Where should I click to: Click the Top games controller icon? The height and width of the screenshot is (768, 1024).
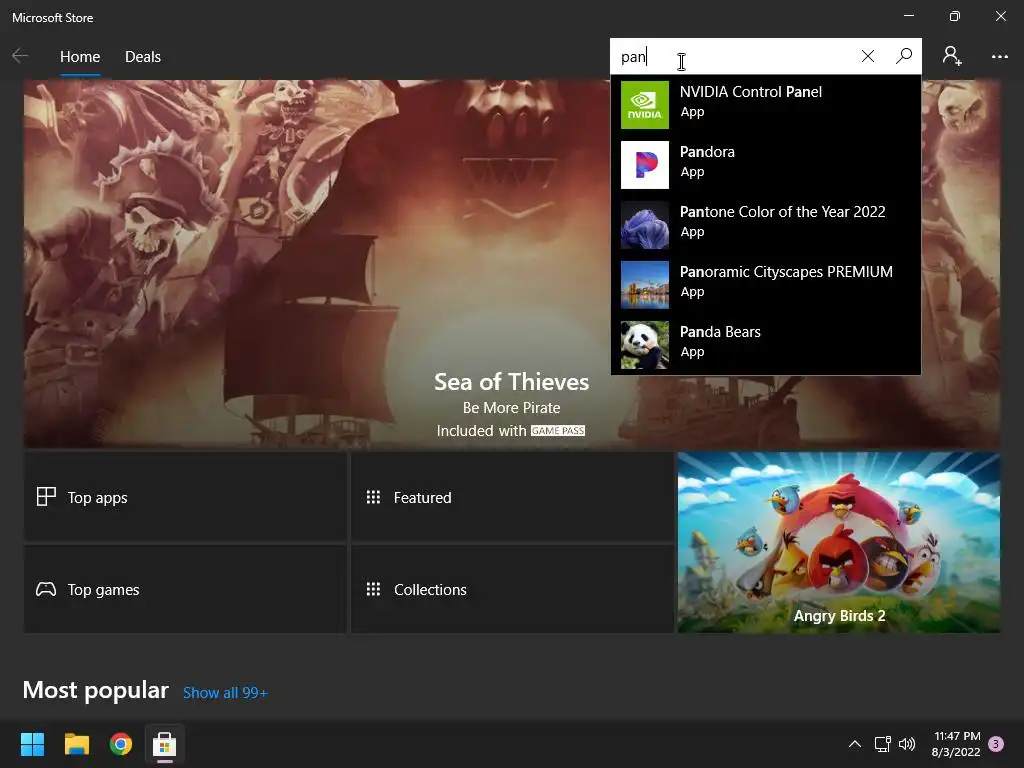[x=46, y=590]
